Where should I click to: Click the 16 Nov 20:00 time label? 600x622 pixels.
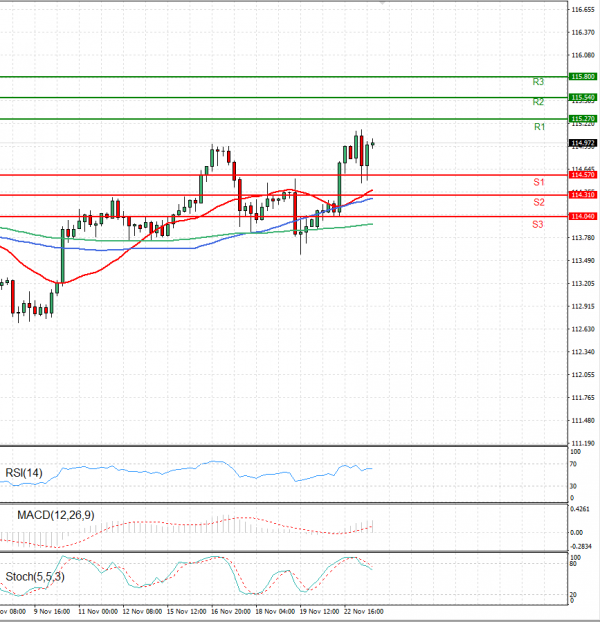[x=231, y=612]
